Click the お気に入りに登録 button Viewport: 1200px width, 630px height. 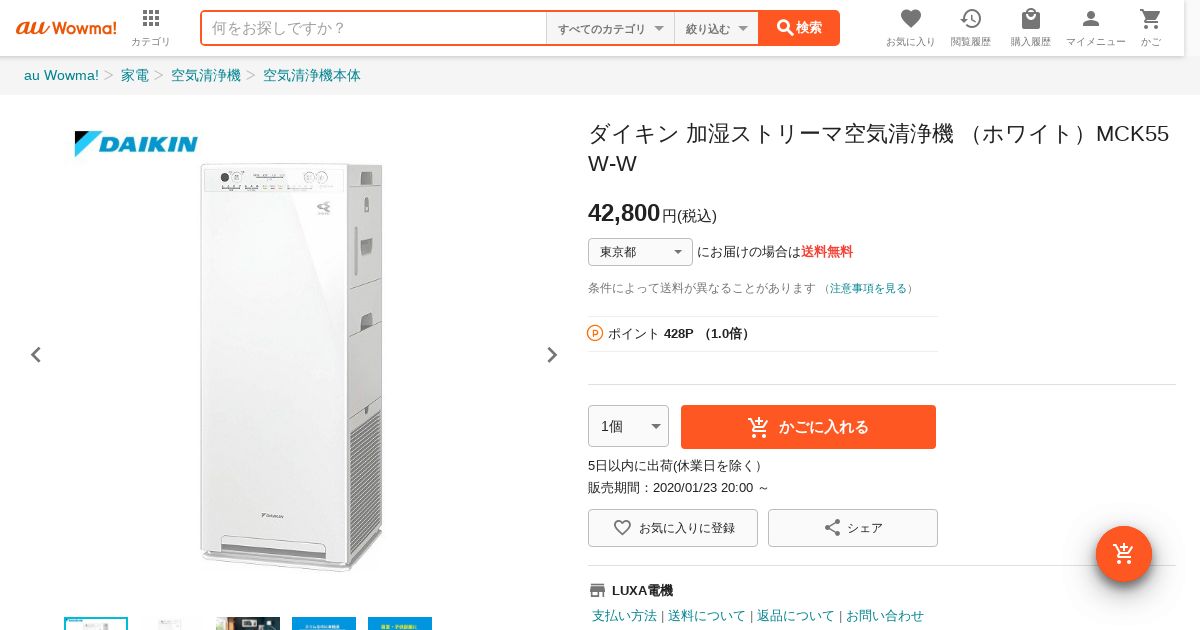673,528
